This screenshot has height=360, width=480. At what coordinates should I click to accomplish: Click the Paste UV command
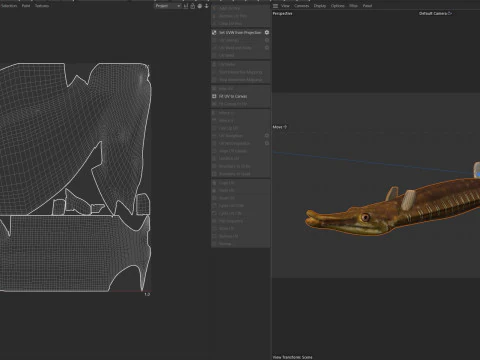[x=227, y=191]
